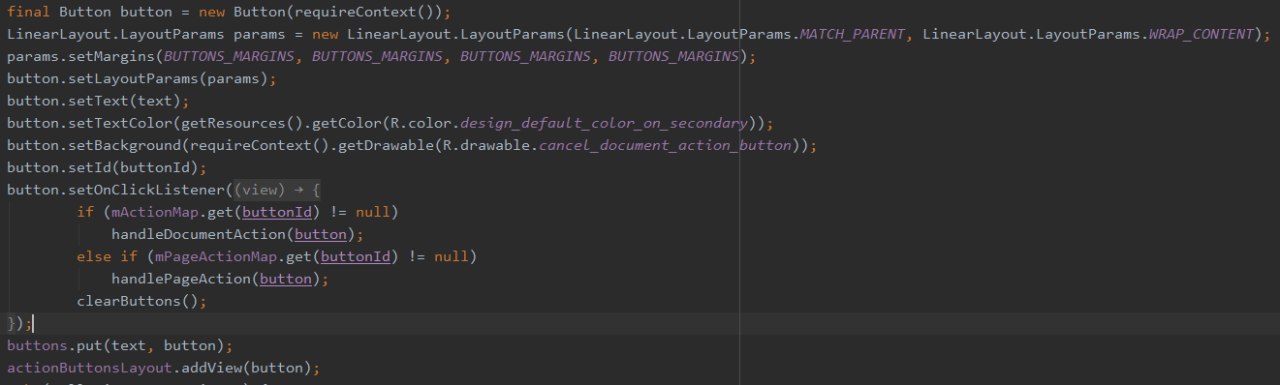This screenshot has width=1280, height=385.
Task: Click the 'final' keyword on the first line
Action: tap(28, 12)
